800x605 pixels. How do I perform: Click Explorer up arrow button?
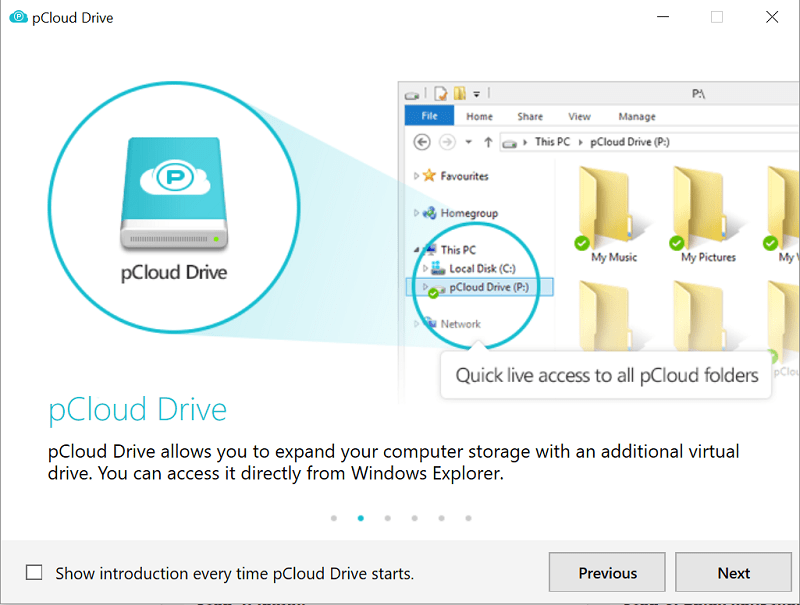(x=488, y=142)
